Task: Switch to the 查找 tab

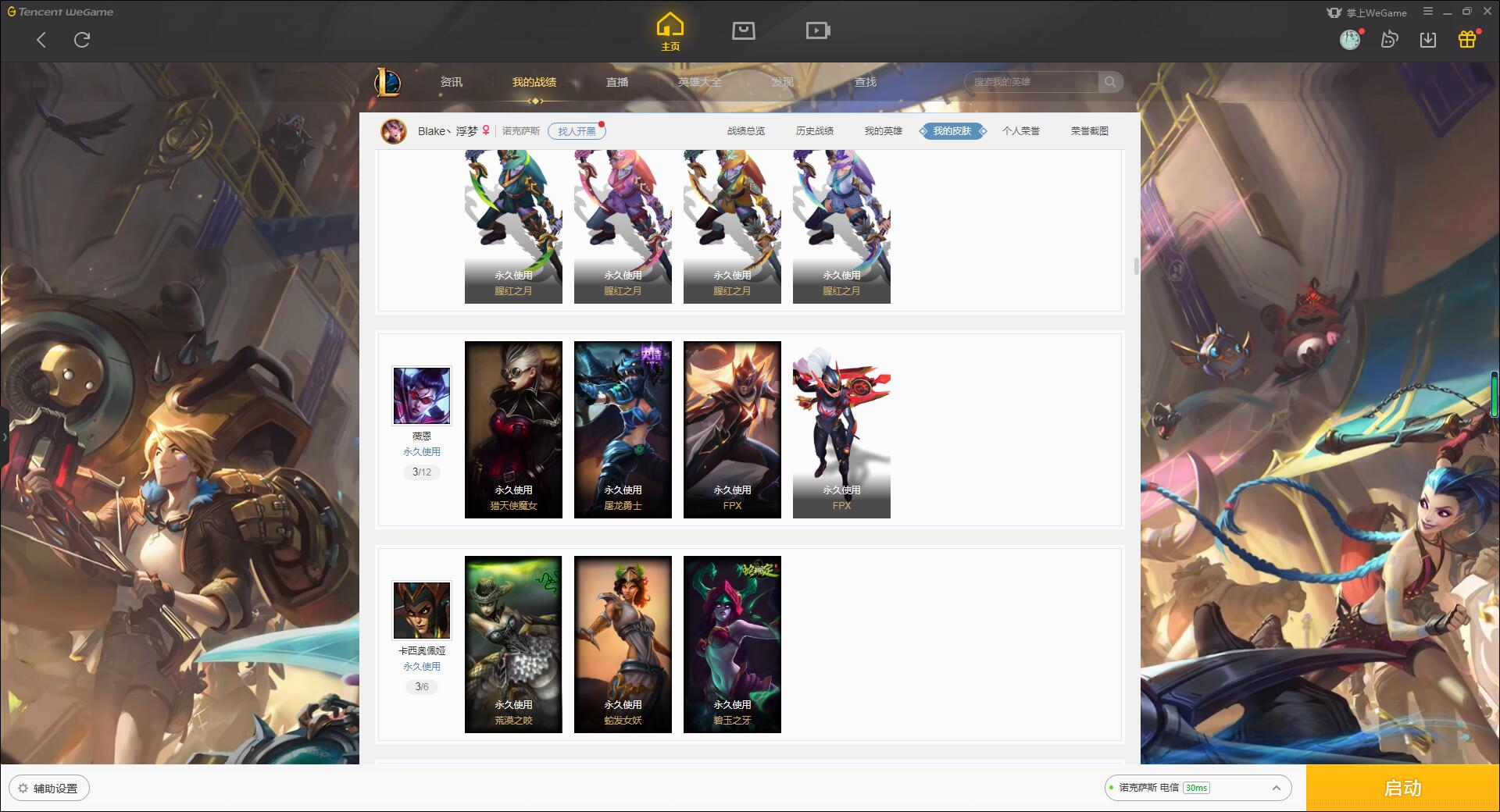Action: tap(866, 82)
